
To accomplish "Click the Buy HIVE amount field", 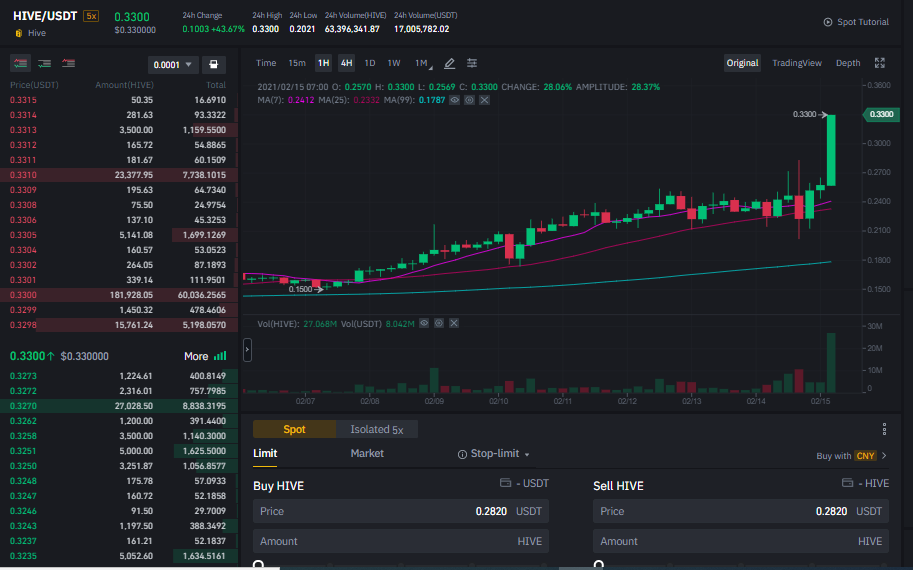I will (401, 541).
